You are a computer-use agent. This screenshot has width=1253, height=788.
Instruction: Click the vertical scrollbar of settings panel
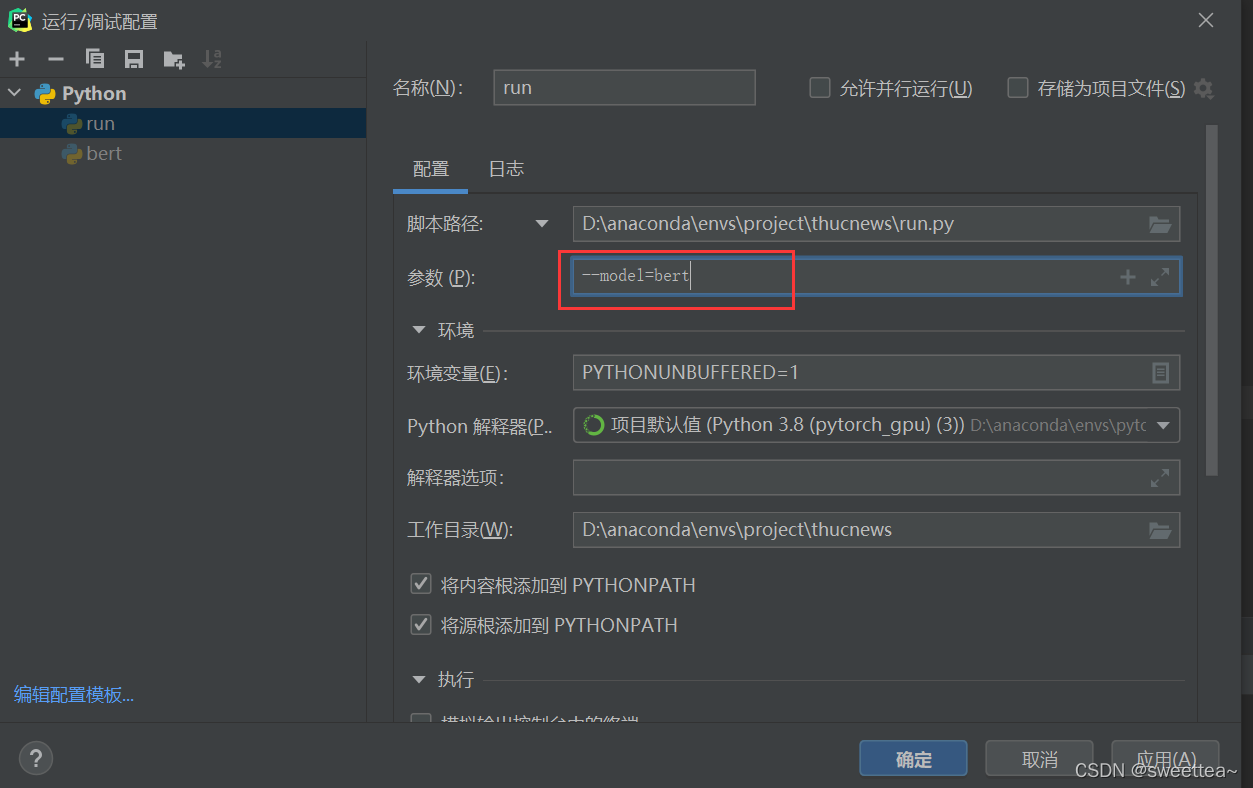[x=1212, y=300]
